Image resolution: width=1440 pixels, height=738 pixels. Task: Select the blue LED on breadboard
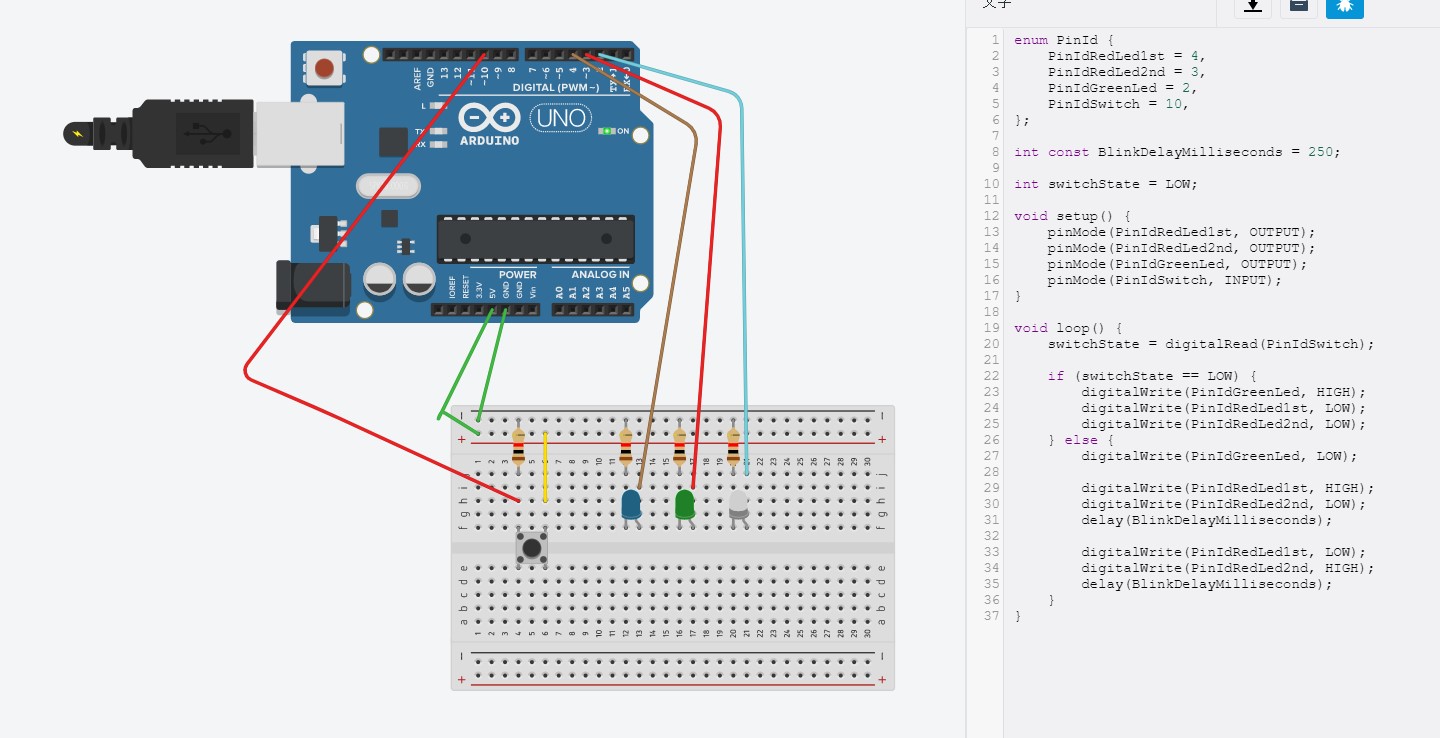pyautogui.click(x=631, y=504)
